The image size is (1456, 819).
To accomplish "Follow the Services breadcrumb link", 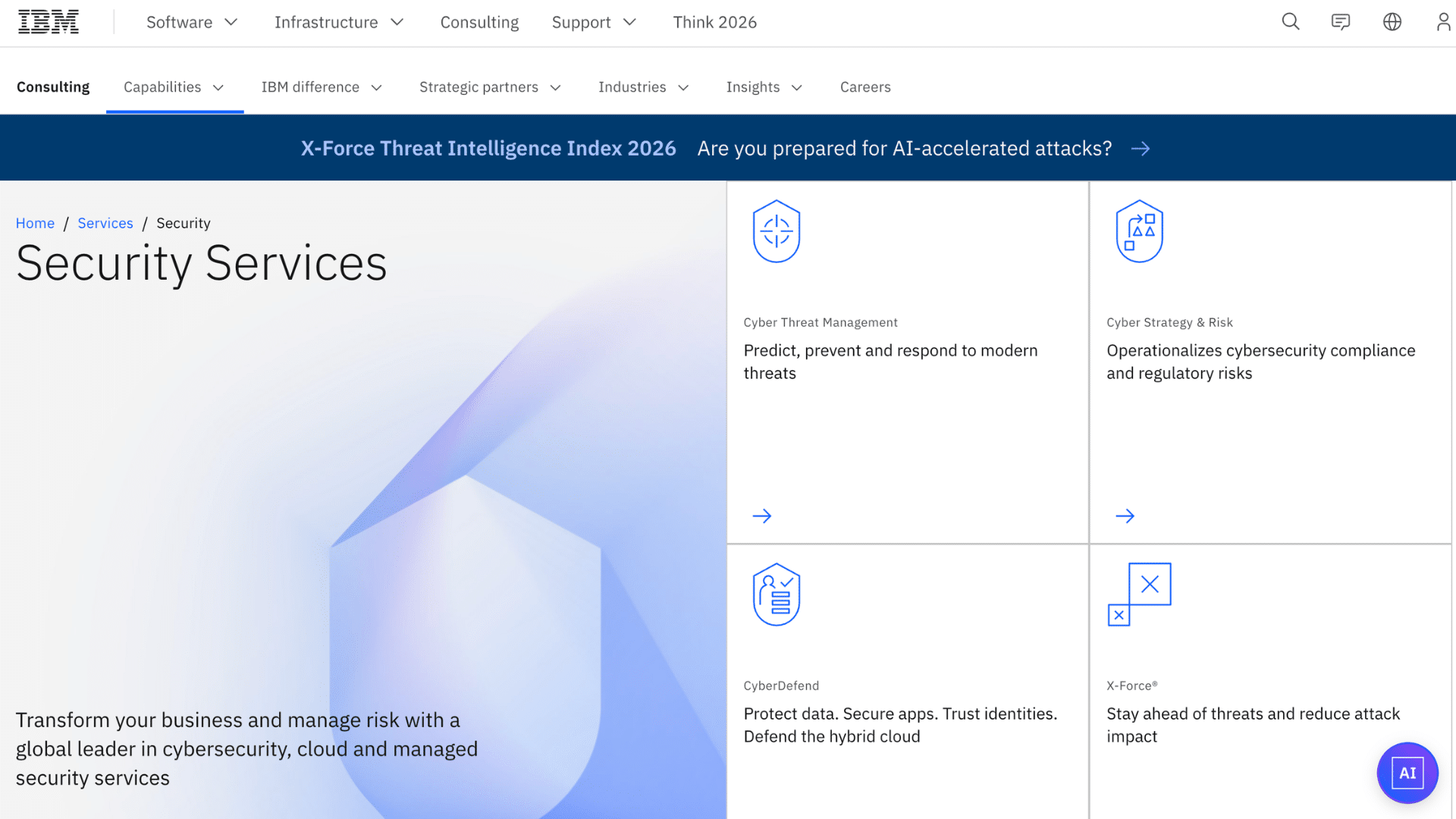I will [x=105, y=223].
